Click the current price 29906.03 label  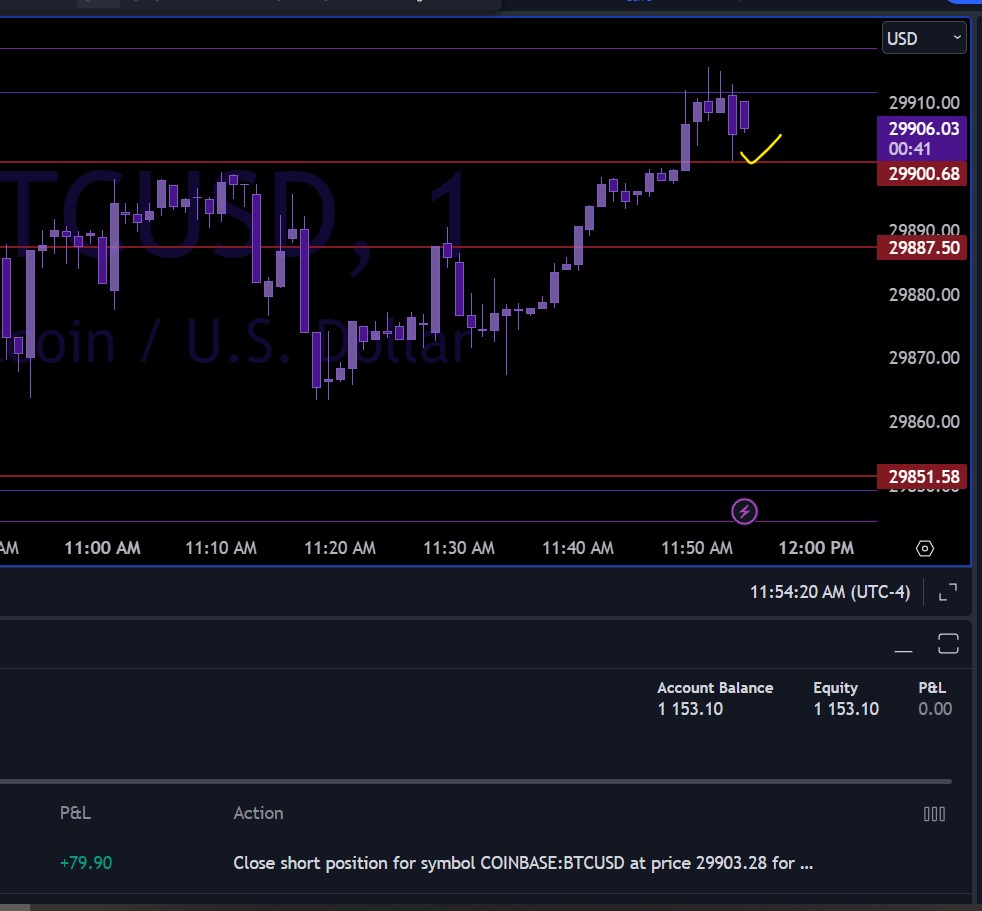[923, 138]
